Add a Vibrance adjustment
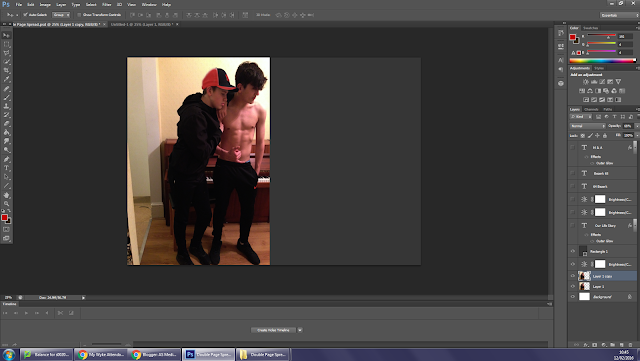640x361 pixels. [x=618, y=82]
